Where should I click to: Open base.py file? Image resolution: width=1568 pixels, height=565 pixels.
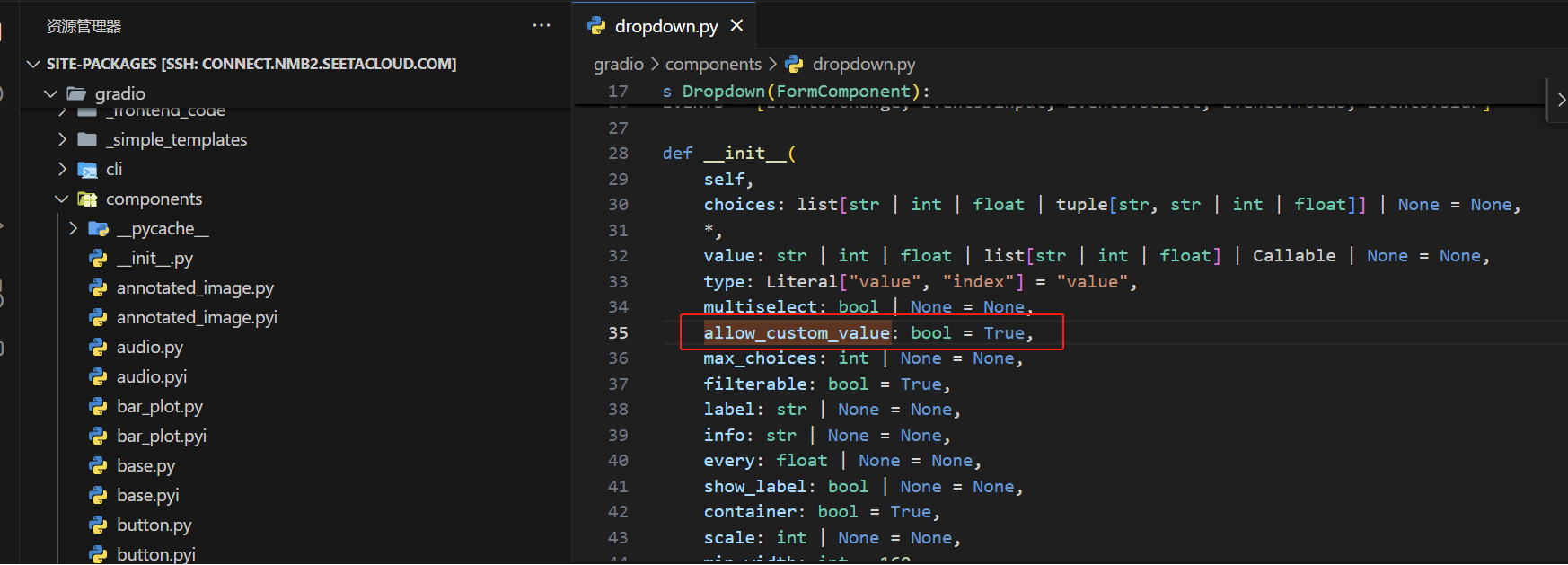point(145,465)
